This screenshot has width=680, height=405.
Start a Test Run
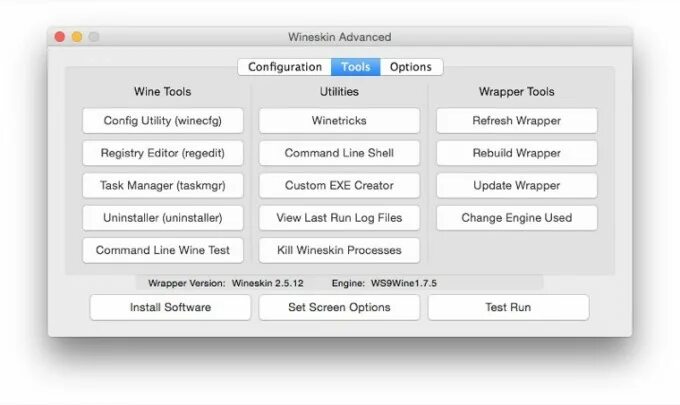pyautogui.click(x=508, y=307)
